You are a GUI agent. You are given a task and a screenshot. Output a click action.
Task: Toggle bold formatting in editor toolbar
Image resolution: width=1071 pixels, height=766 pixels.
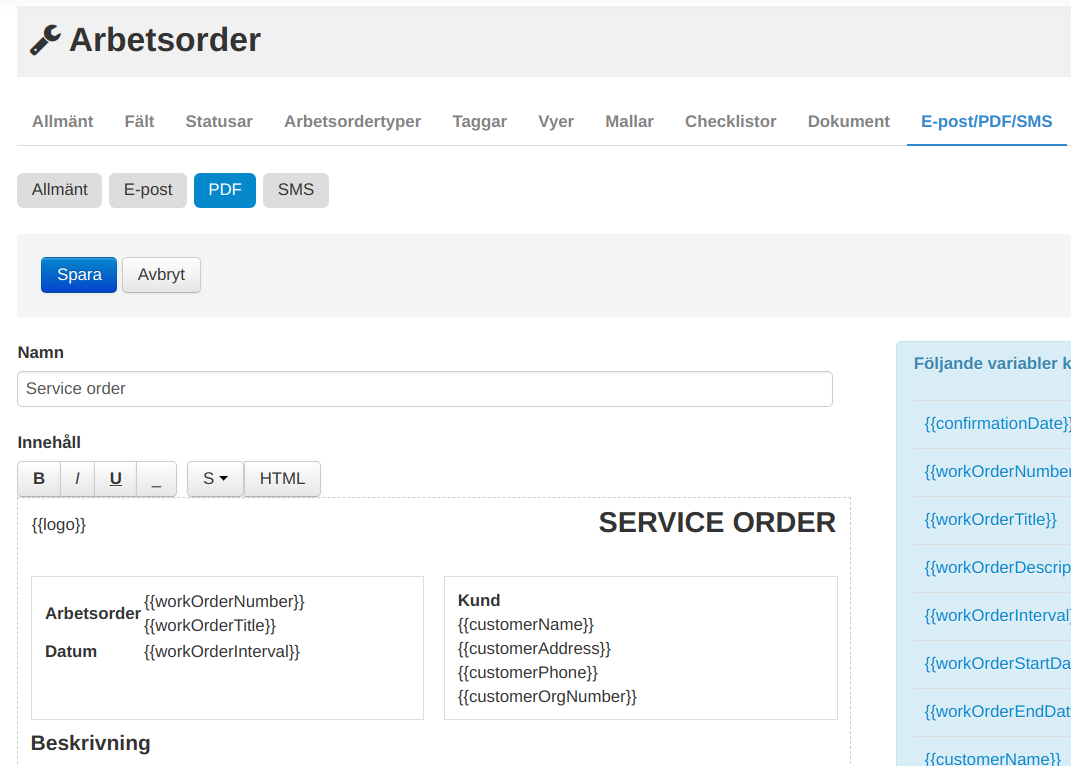(x=39, y=479)
